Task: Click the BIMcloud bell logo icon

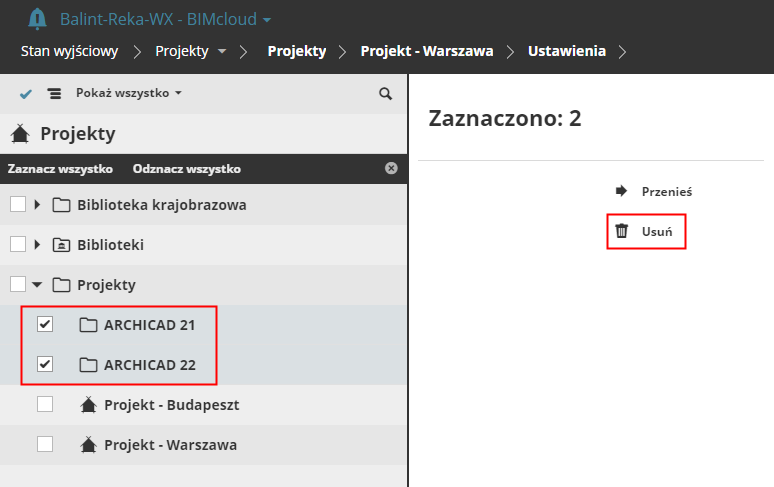Action: 37,19
